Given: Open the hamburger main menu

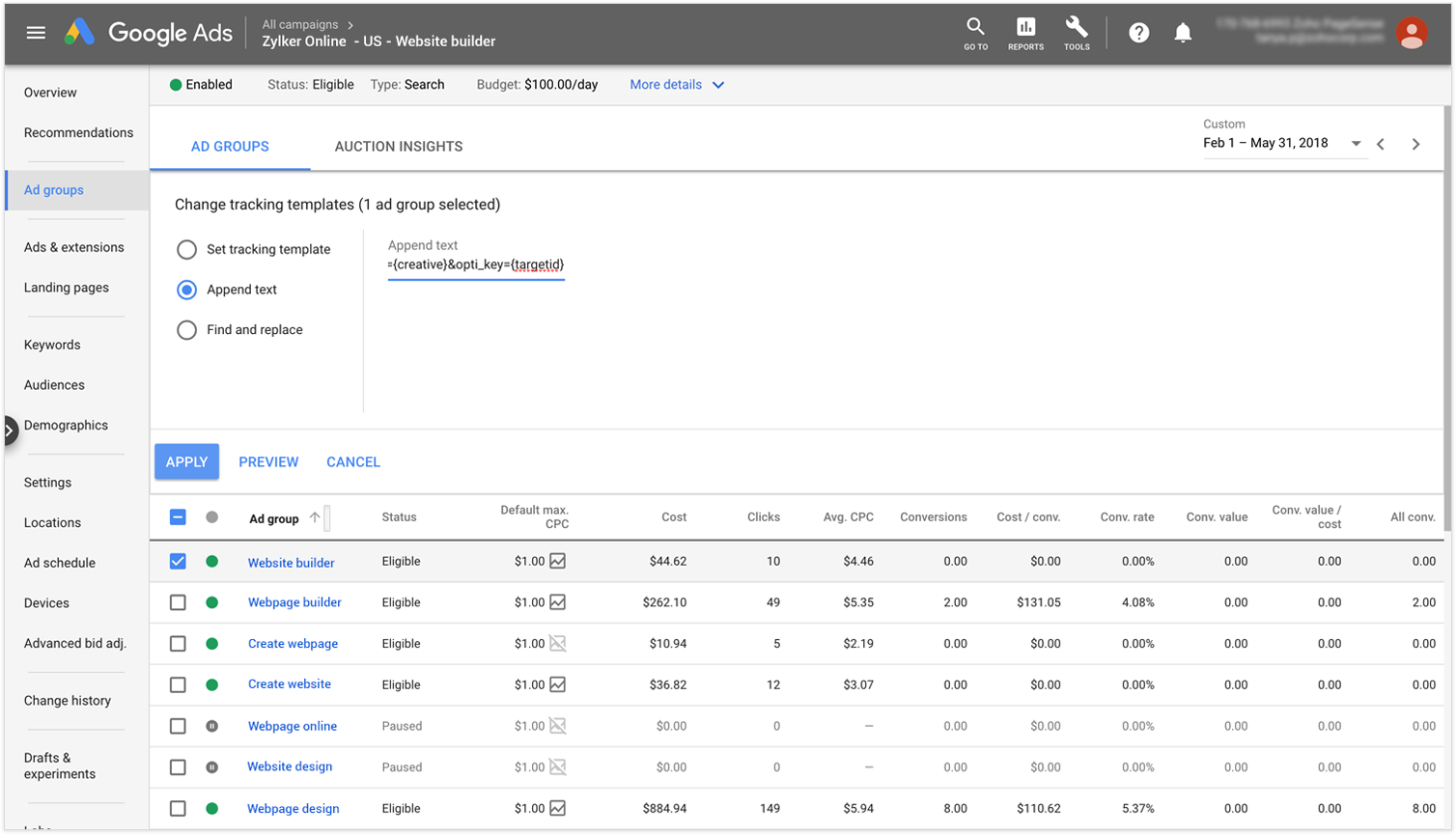Looking at the screenshot, I should (x=36, y=33).
